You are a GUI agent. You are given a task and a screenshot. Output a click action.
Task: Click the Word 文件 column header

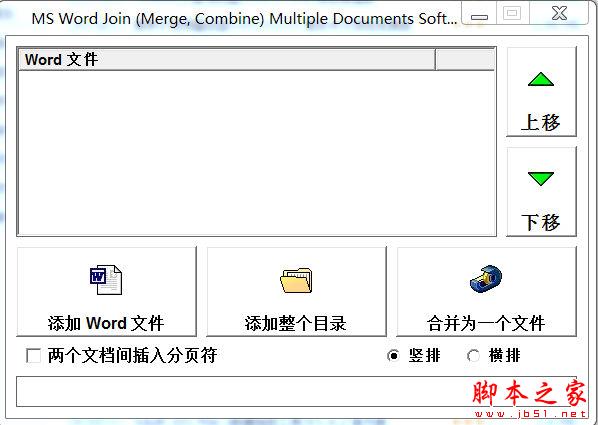point(227,60)
